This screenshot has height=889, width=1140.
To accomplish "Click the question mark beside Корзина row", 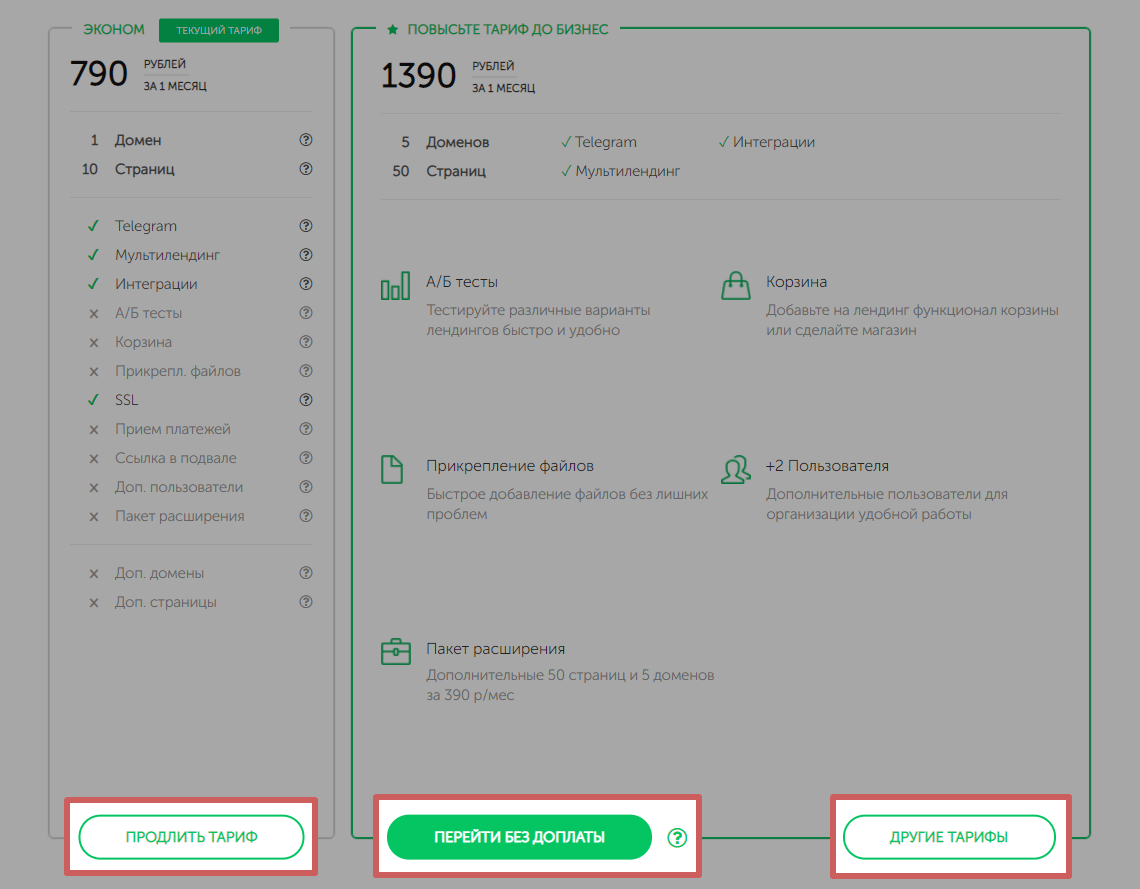I will 306,342.
